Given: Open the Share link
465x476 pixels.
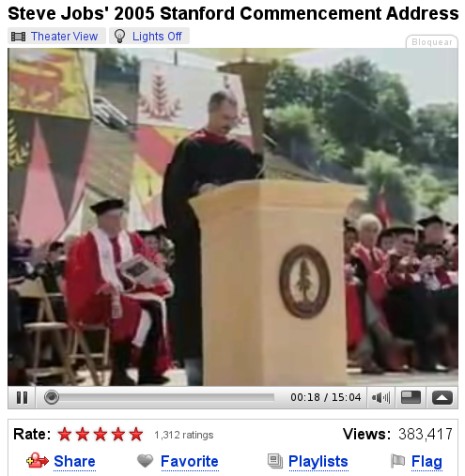Looking at the screenshot, I should [x=74, y=461].
